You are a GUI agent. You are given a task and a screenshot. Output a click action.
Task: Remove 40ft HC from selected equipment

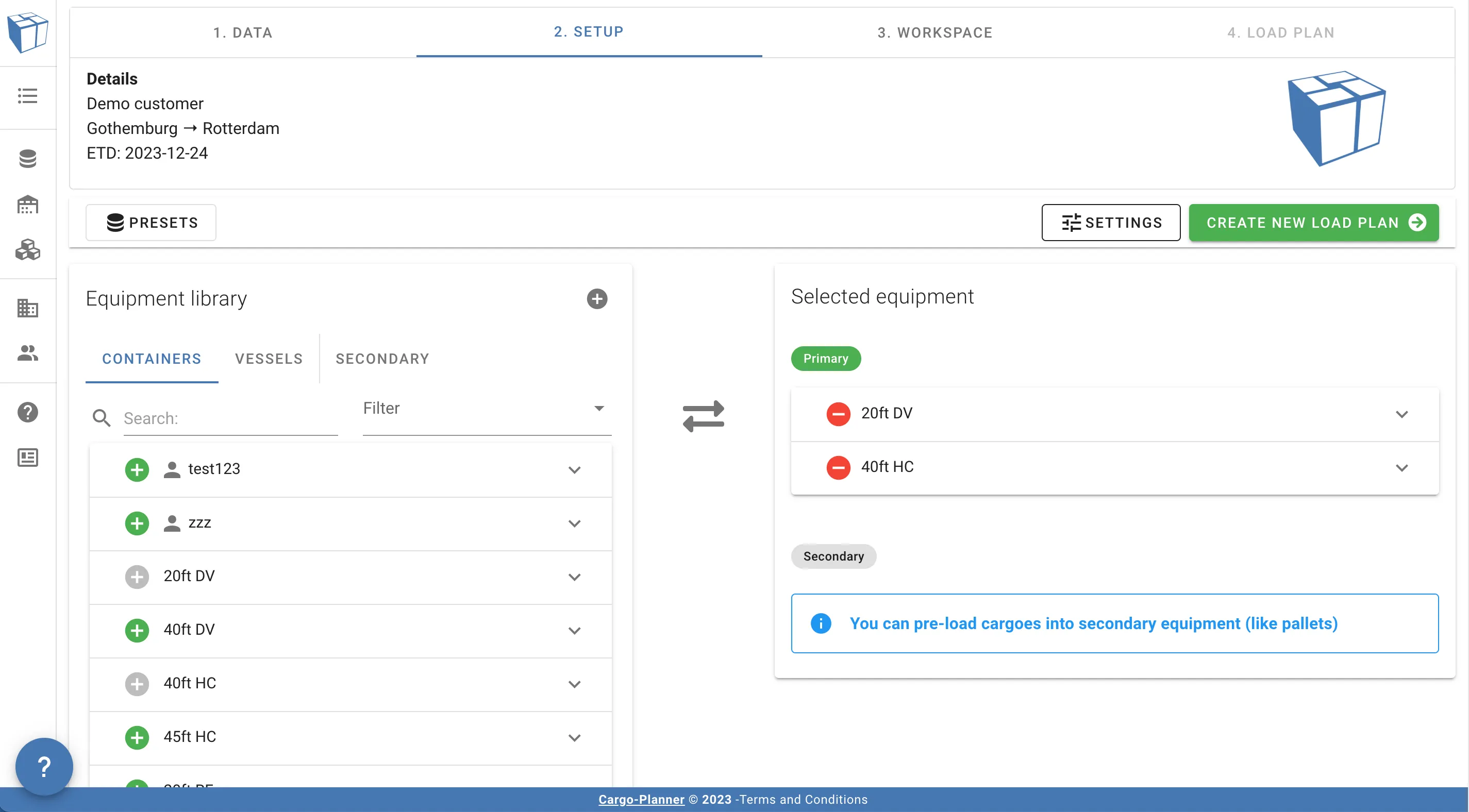coord(838,468)
